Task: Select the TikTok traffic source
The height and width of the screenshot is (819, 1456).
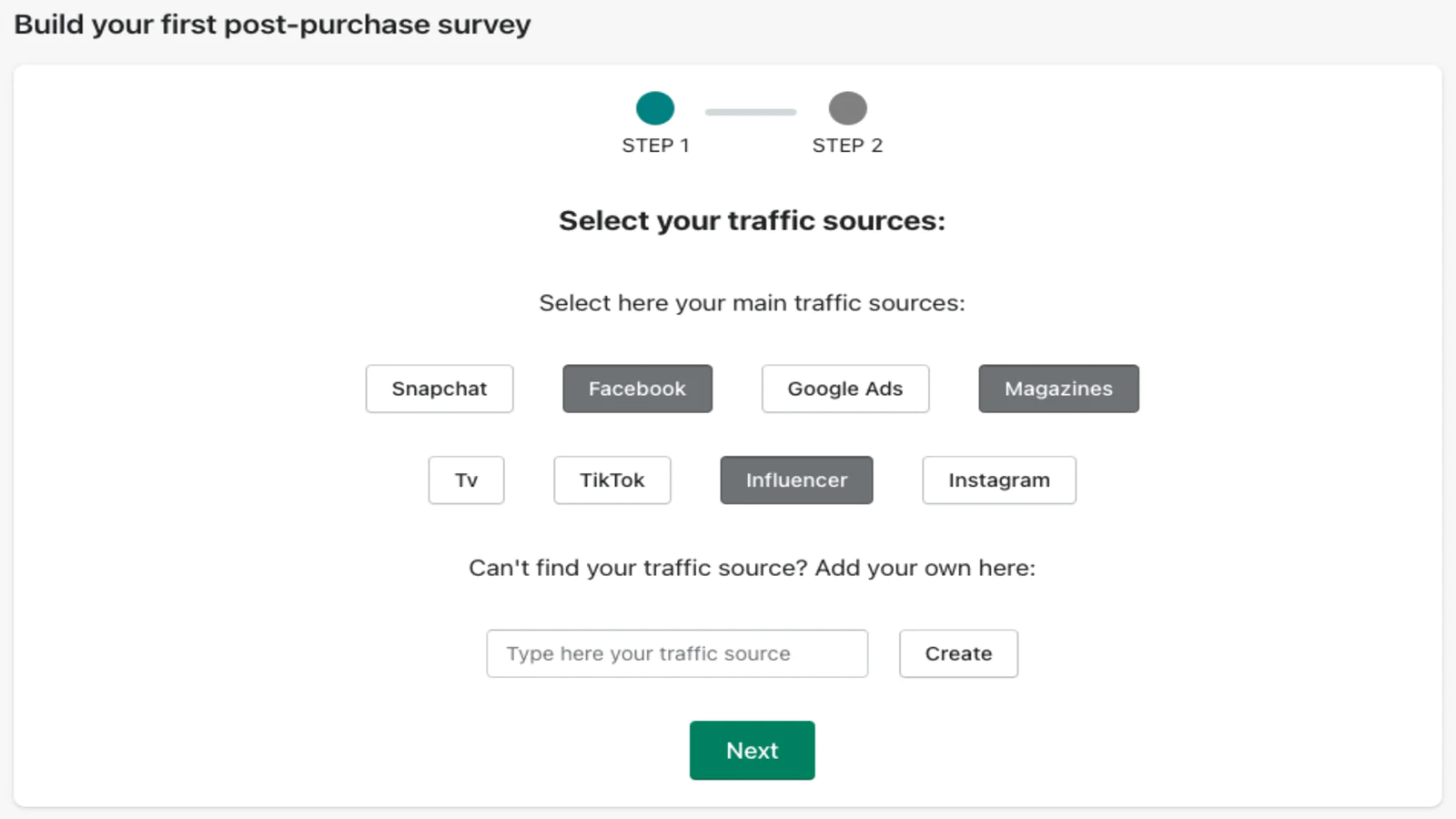Action: (x=612, y=480)
